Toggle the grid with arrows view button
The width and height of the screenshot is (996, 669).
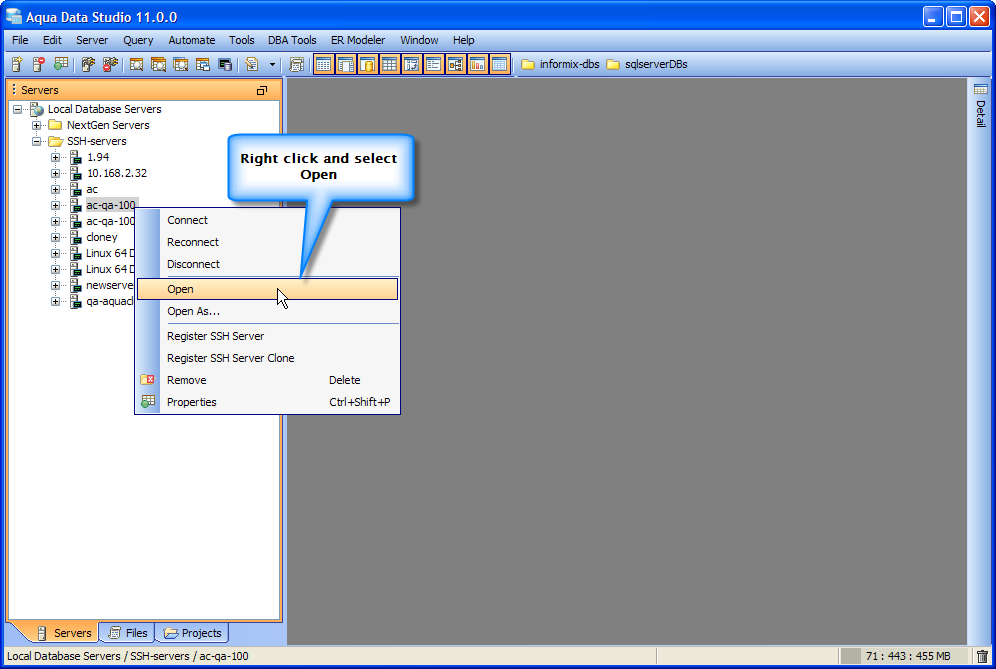click(x=412, y=64)
